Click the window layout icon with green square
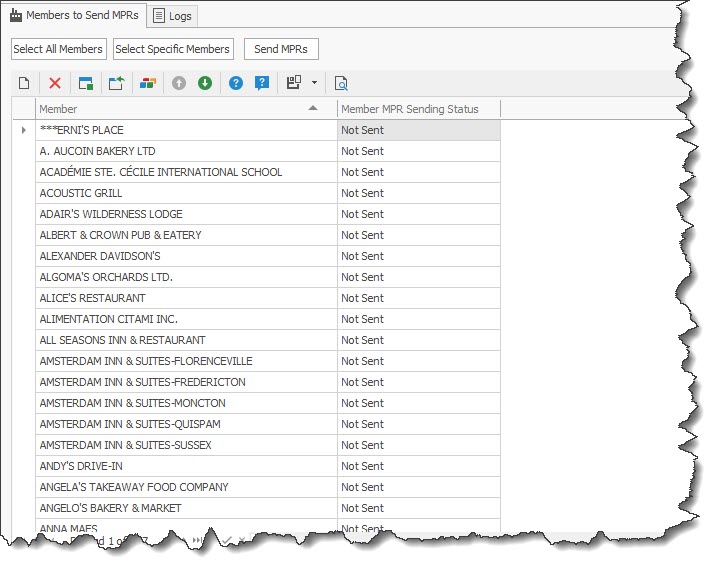722x572 pixels. pos(86,83)
